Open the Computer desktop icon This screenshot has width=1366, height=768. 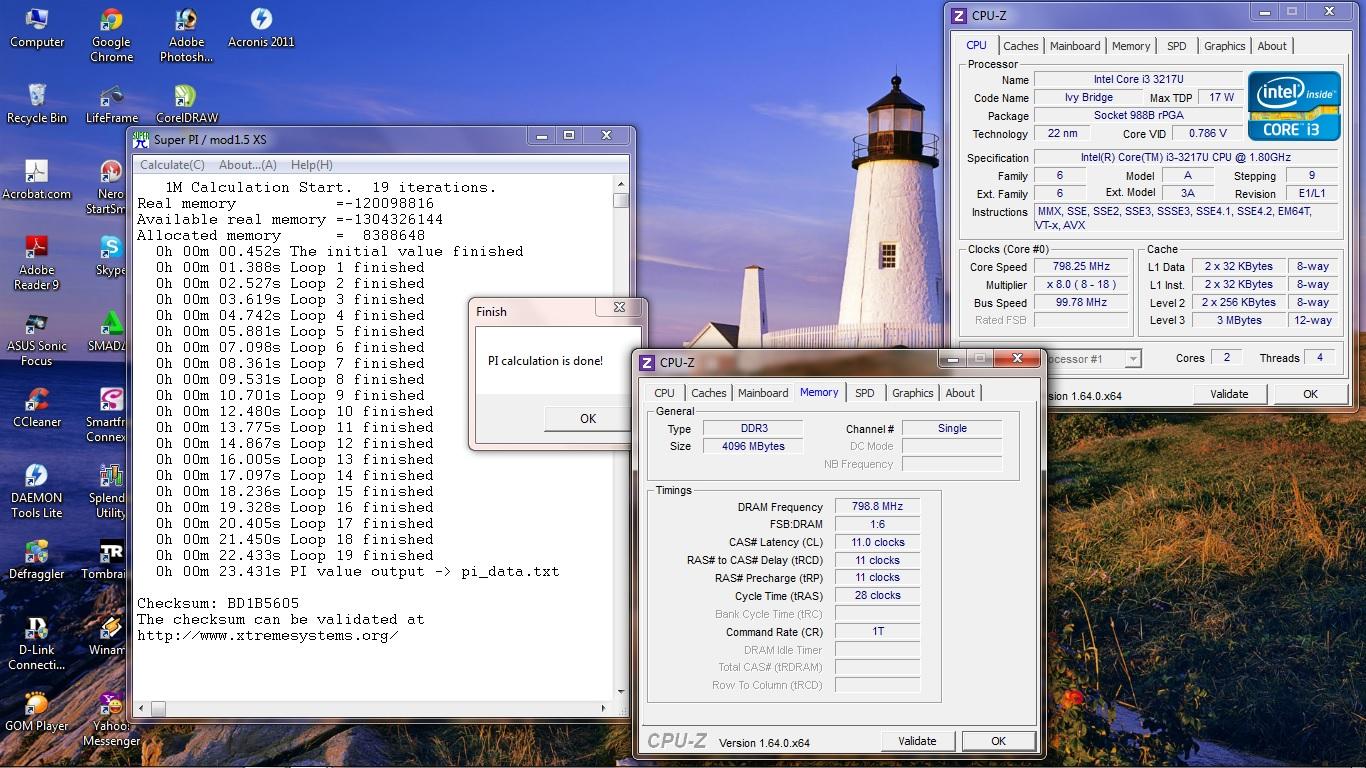[x=37, y=28]
